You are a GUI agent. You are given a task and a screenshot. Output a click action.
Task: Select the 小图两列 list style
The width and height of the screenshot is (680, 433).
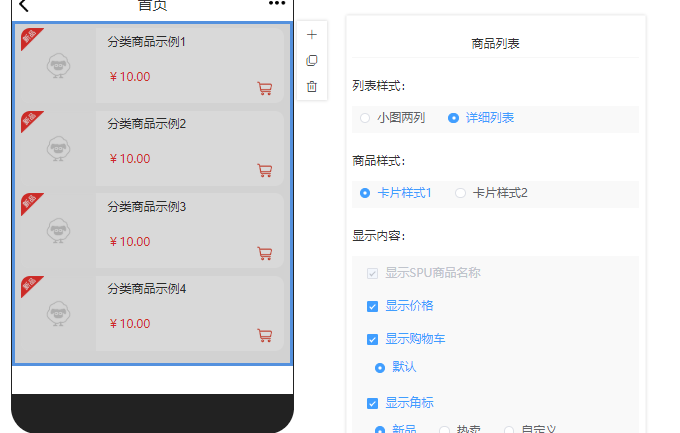tap(365, 118)
